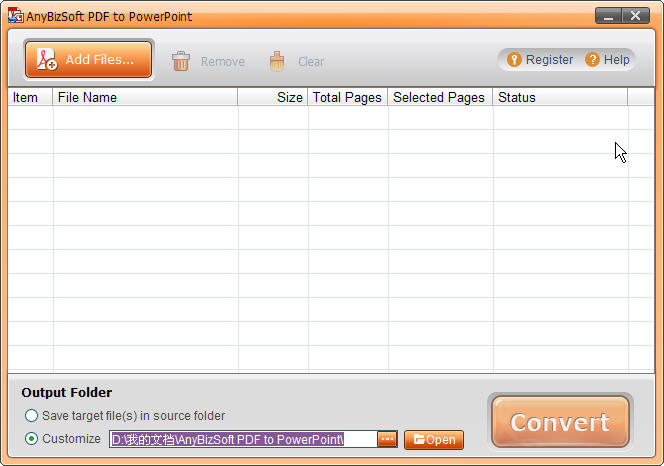This screenshot has height=466, width=664.
Task: Click the Clear broom icon
Action: point(277,61)
